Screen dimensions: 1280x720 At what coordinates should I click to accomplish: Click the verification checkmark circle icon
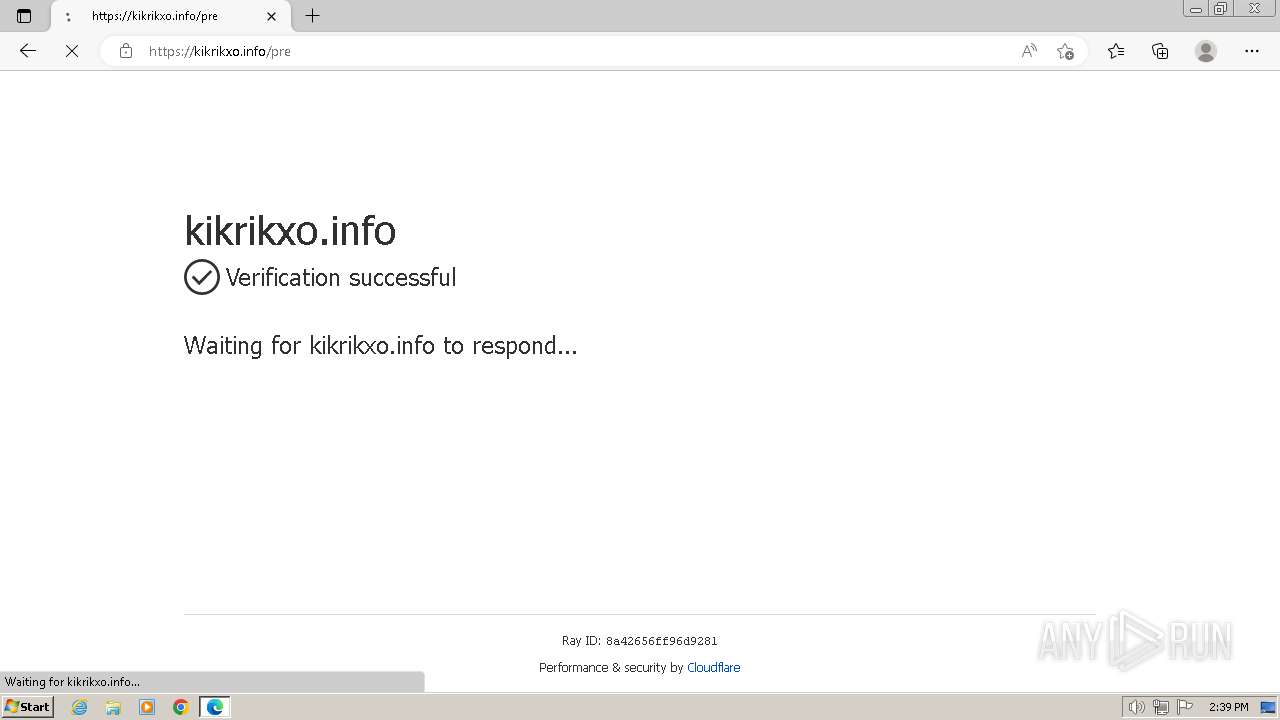coord(202,277)
